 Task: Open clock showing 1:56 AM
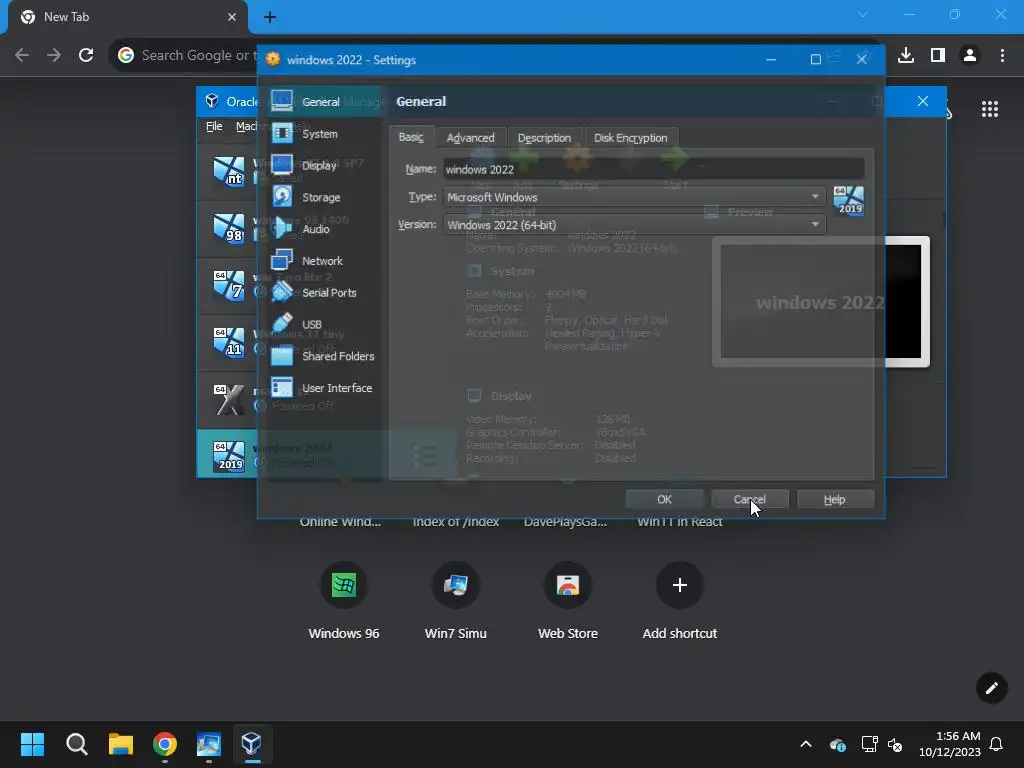tap(950, 744)
